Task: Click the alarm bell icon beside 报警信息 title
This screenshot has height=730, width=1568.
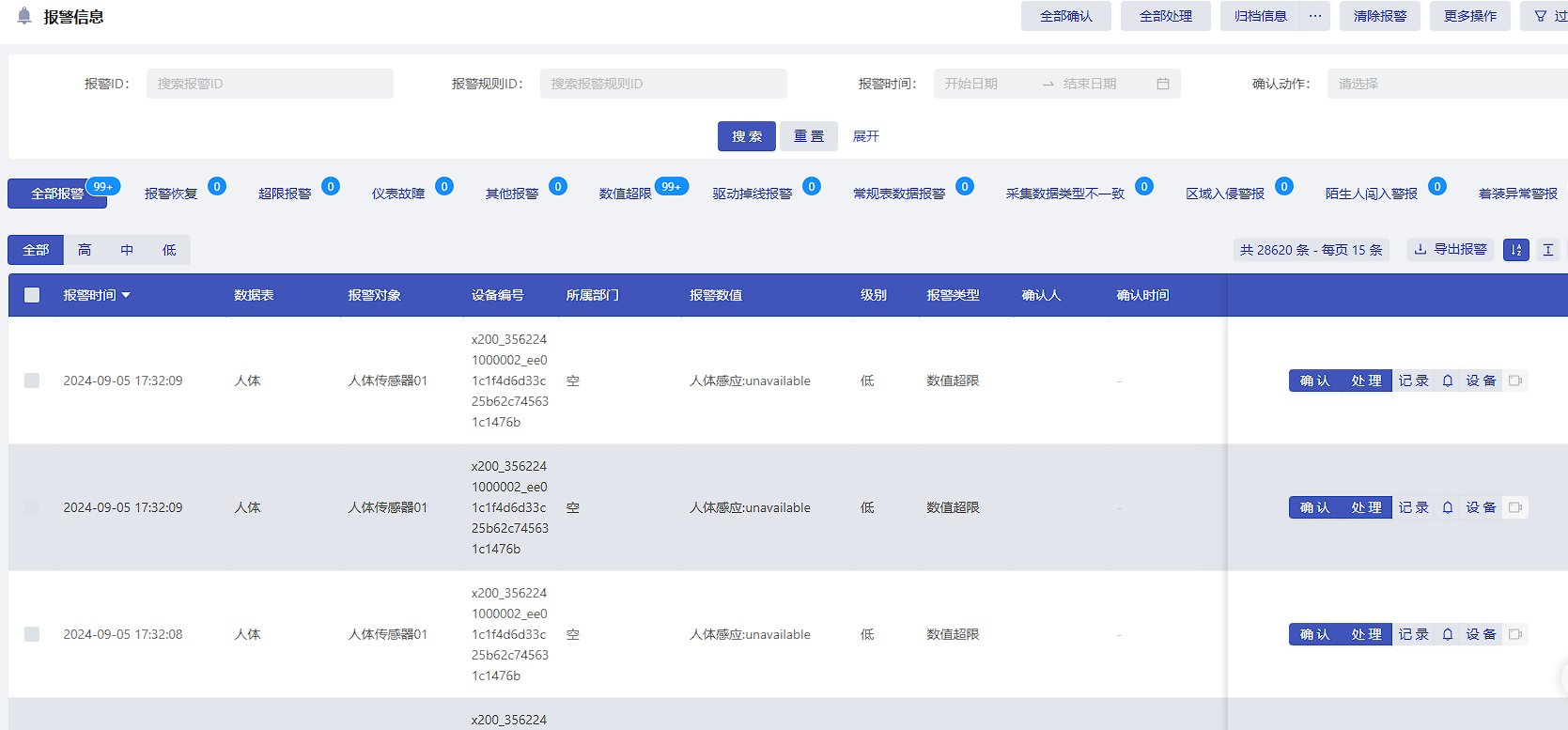Action: (x=24, y=16)
